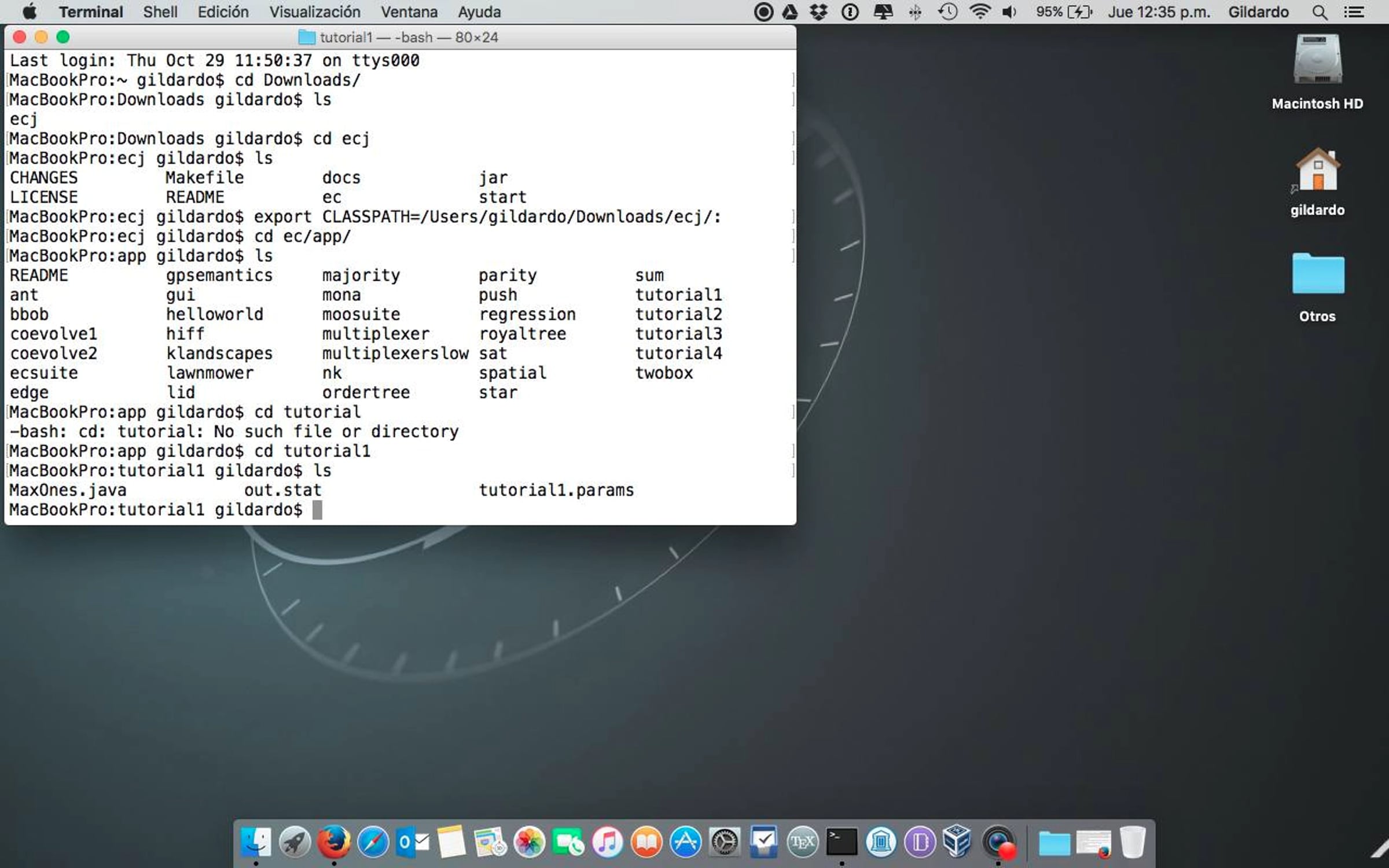Viewport: 1389px width, 868px height.
Task: Open the Gildardo user account menu
Action: pos(1258,12)
